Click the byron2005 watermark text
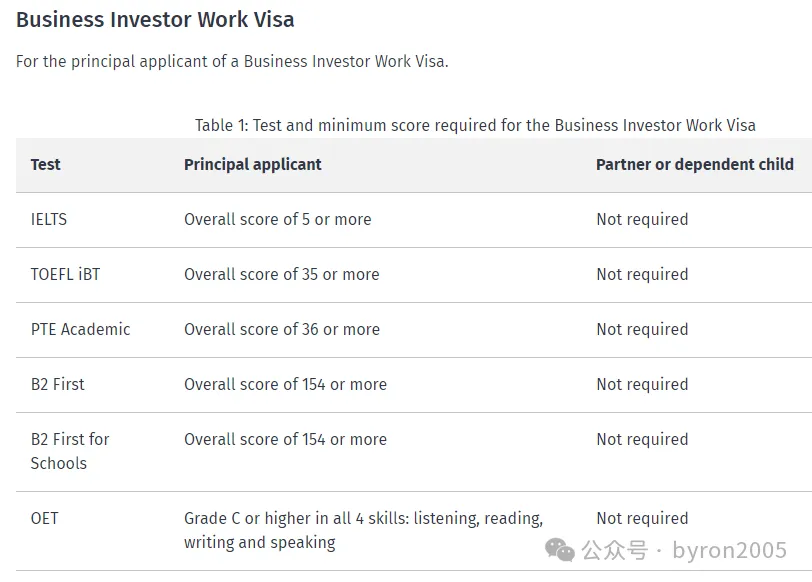Image resolution: width=812 pixels, height=582 pixels. point(730,550)
